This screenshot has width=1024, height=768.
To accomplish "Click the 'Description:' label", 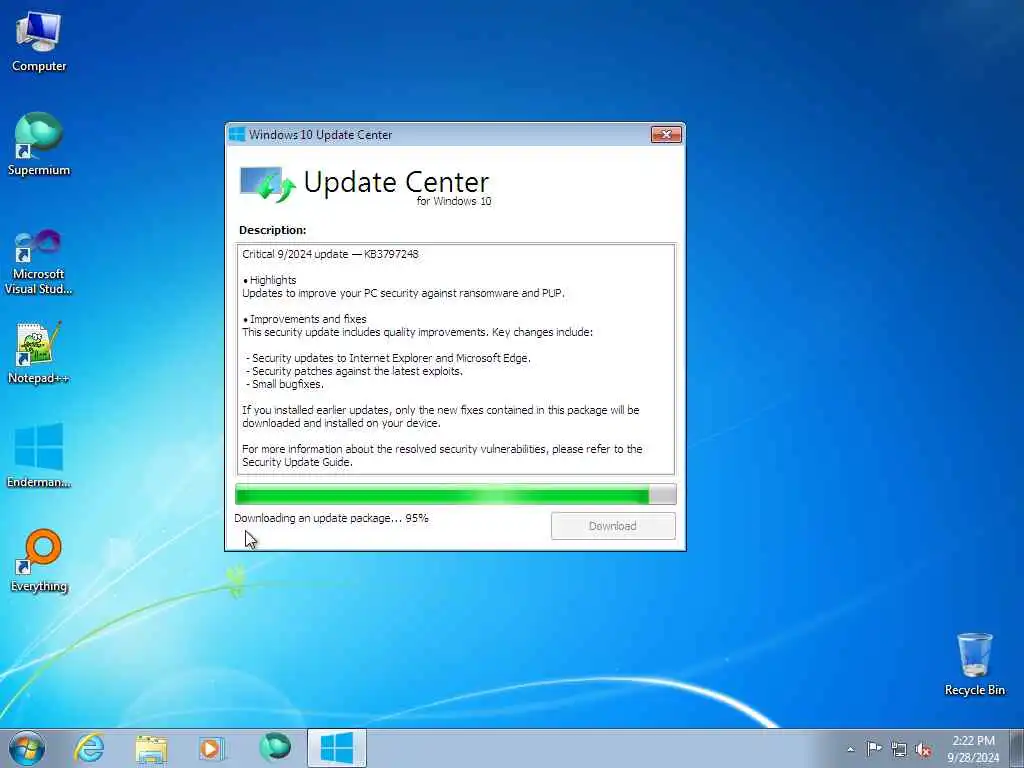I will (272, 230).
